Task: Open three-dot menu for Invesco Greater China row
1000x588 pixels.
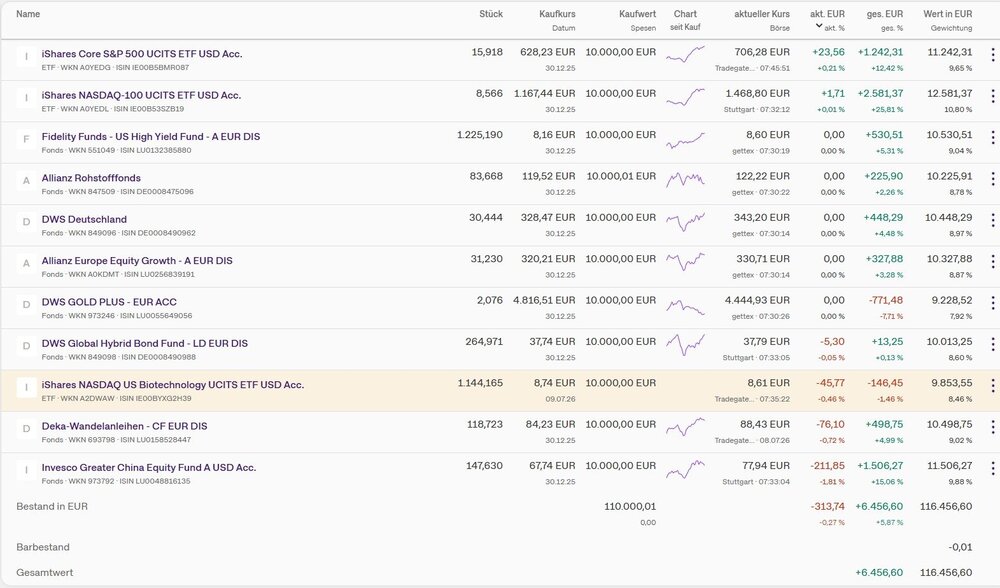Action: (x=992, y=469)
